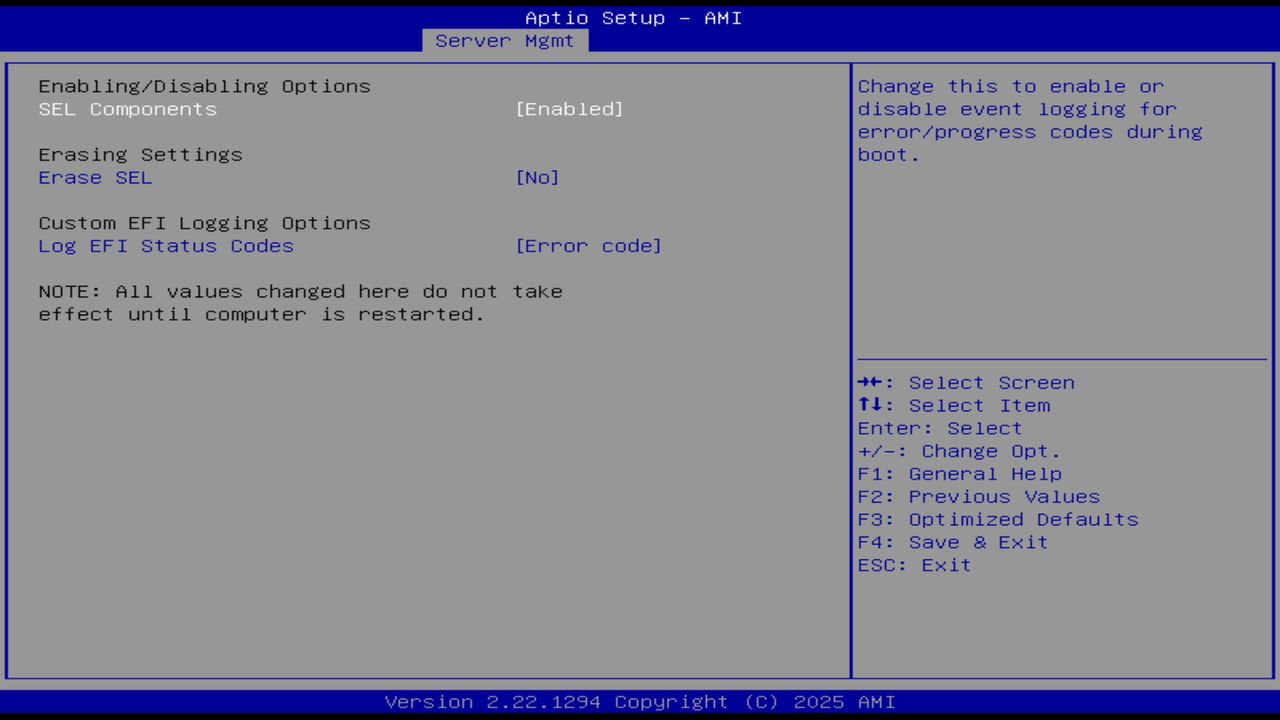Click the Enabling/Disabling Options heading

click(x=204, y=86)
